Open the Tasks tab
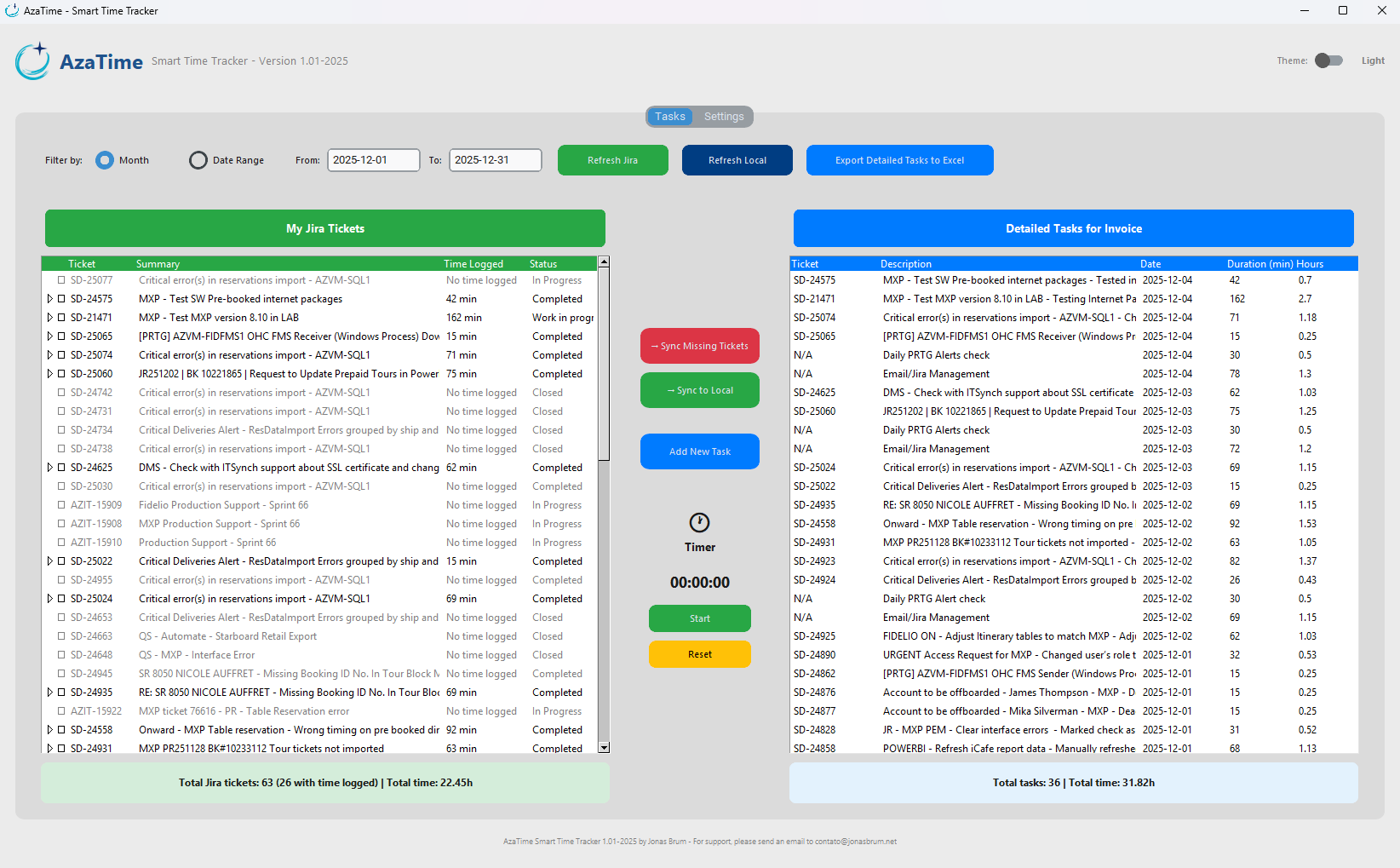 pos(670,117)
